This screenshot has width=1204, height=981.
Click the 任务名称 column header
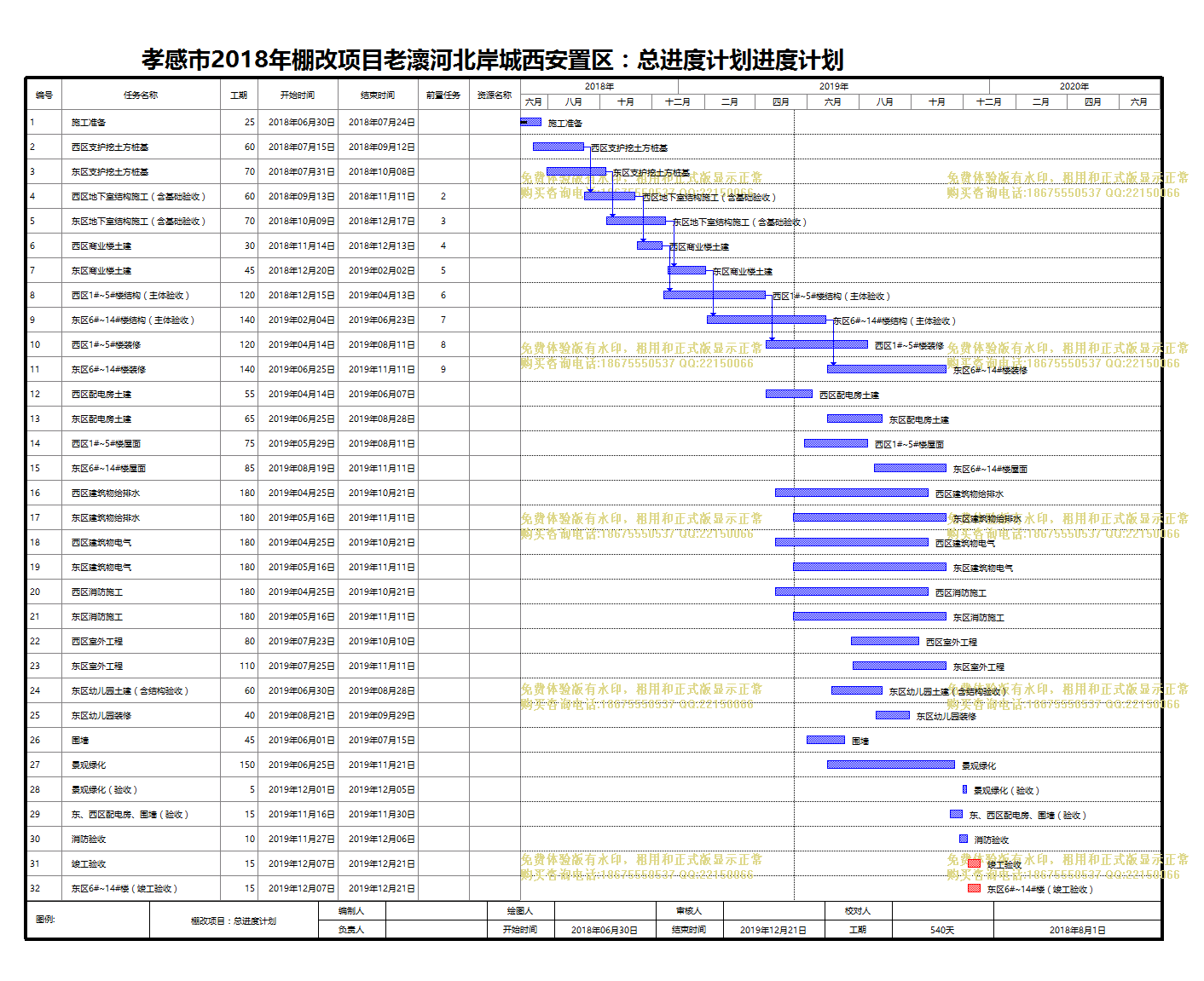(x=141, y=95)
